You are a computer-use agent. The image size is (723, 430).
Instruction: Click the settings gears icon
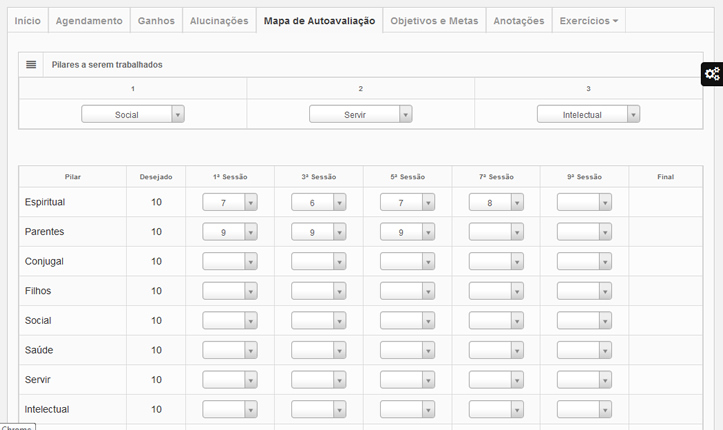tap(711, 73)
